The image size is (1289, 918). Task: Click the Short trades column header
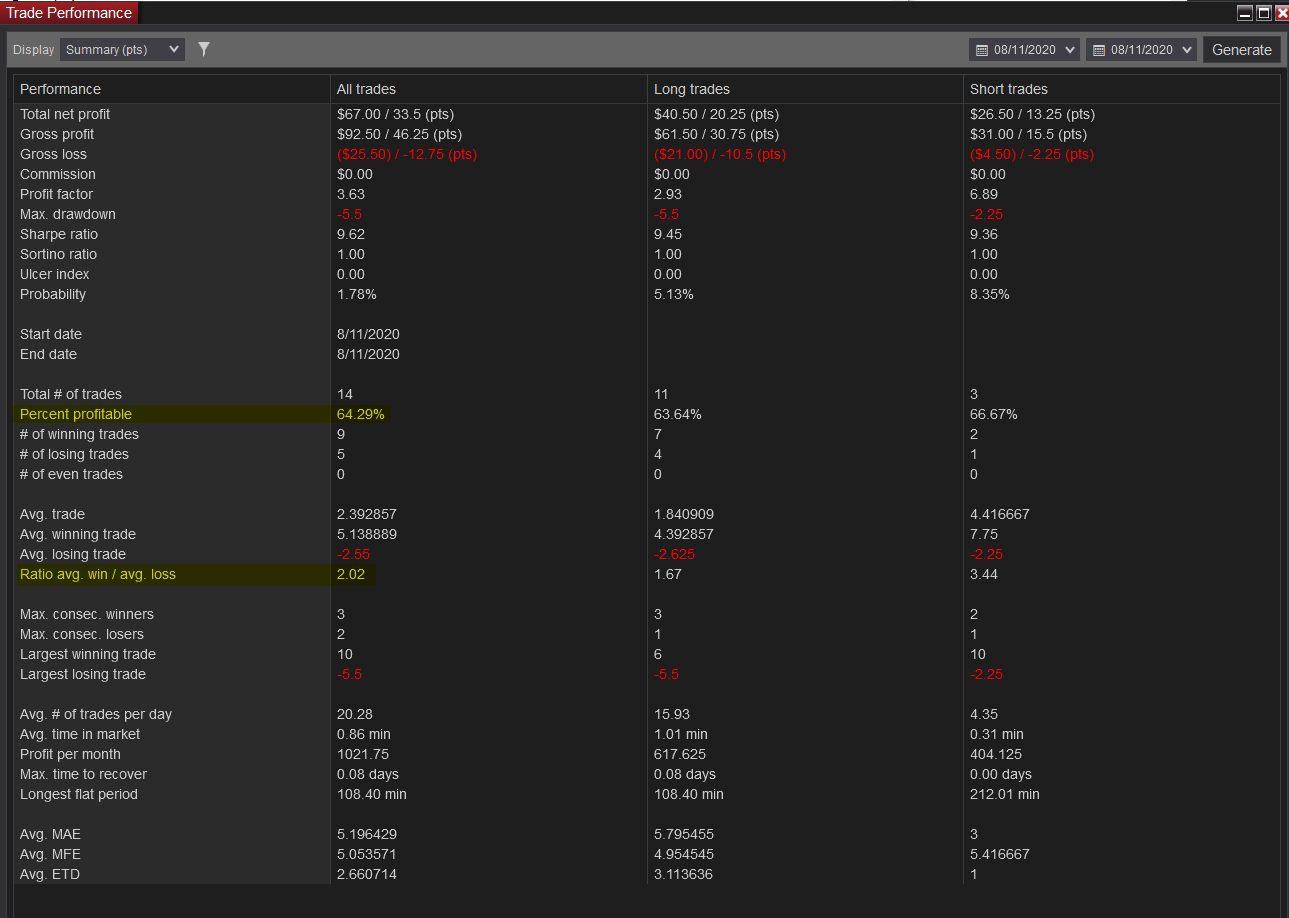point(1008,89)
